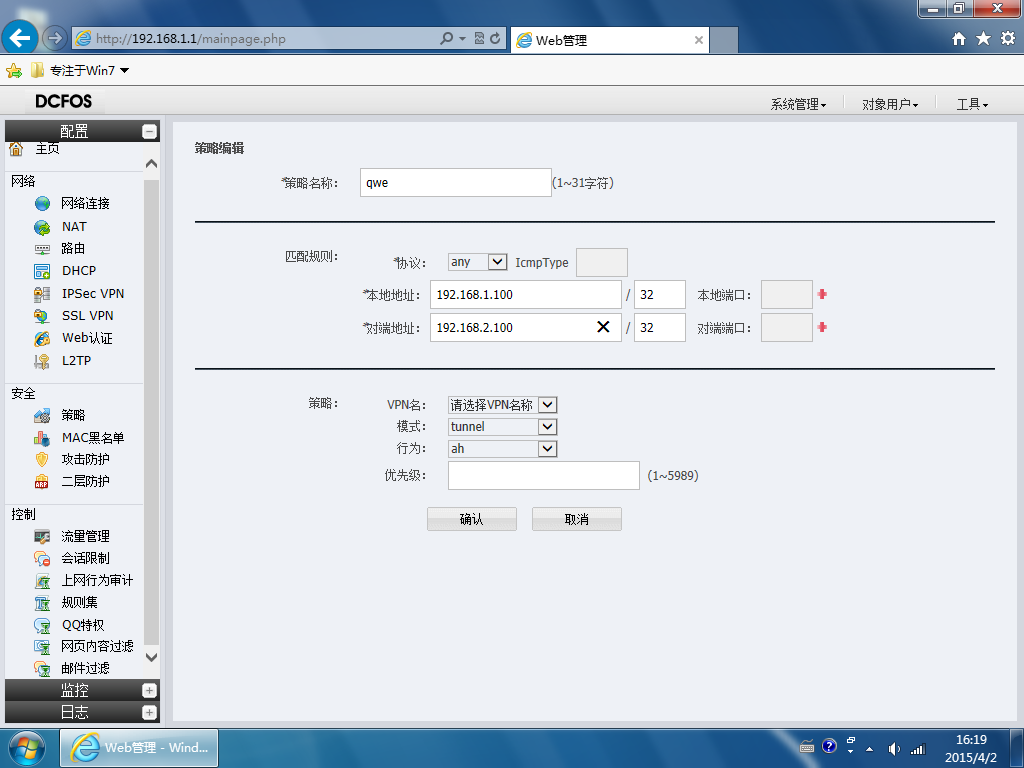The image size is (1024, 768).
Task: Click the 网络连接 globe icon
Action: 42,204
